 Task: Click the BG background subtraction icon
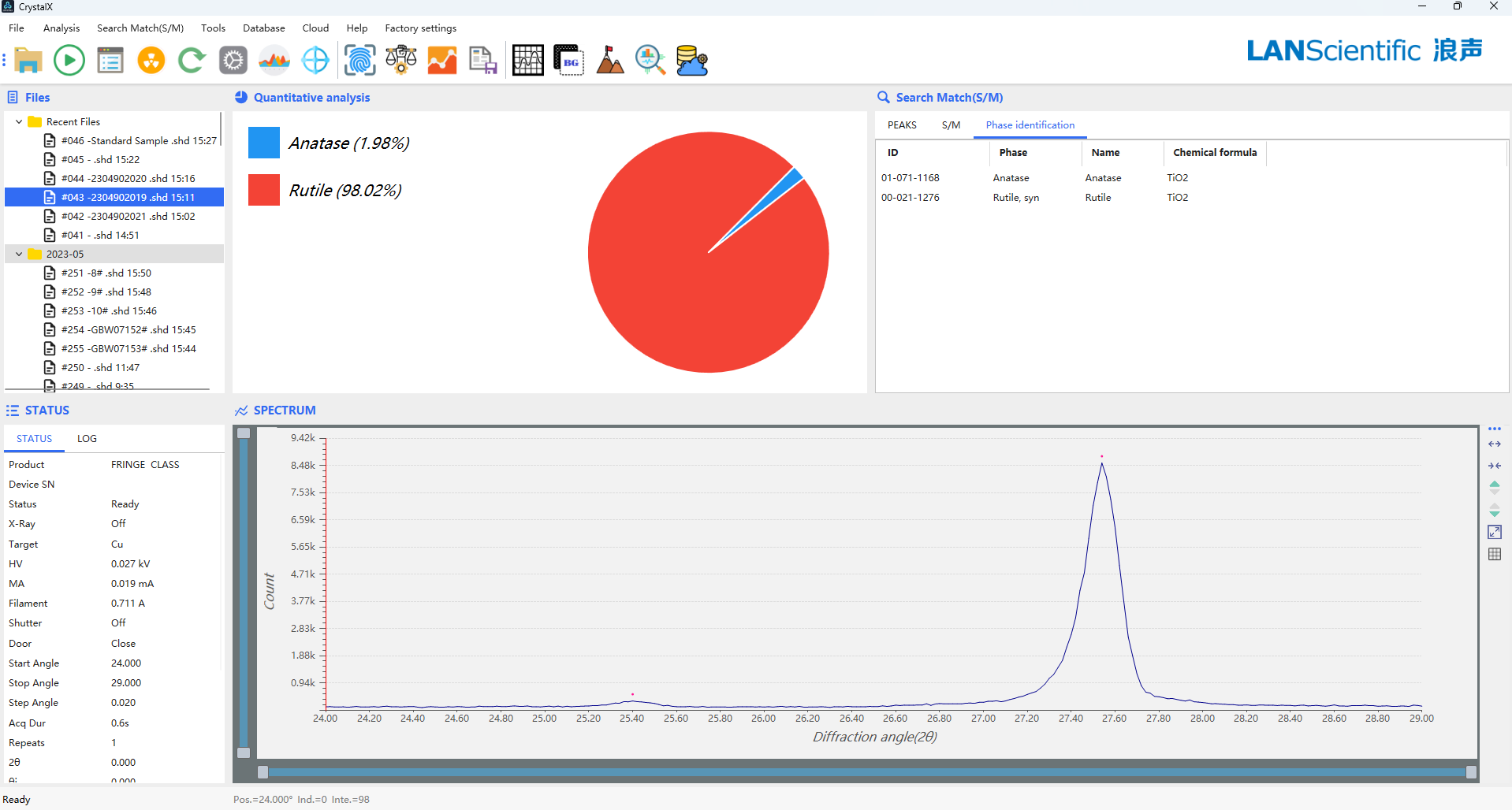tap(568, 61)
